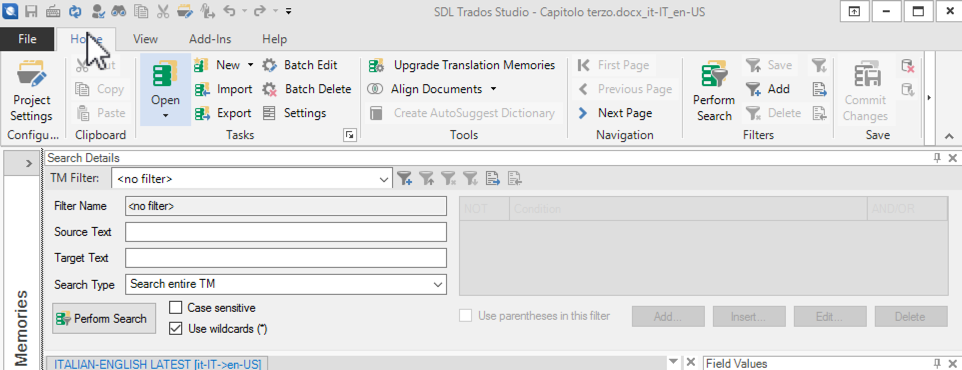Click the Perform Search button below fields
The image size is (962, 370).
(x=103, y=318)
